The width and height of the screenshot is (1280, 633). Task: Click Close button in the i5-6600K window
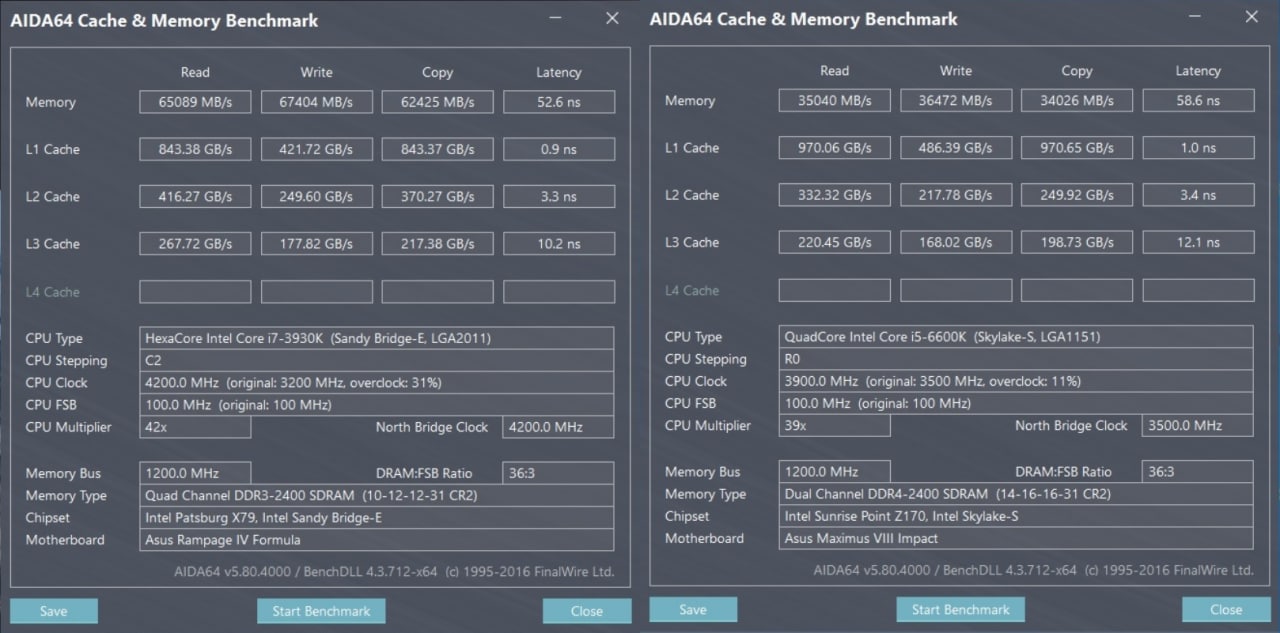[x=1226, y=609]
